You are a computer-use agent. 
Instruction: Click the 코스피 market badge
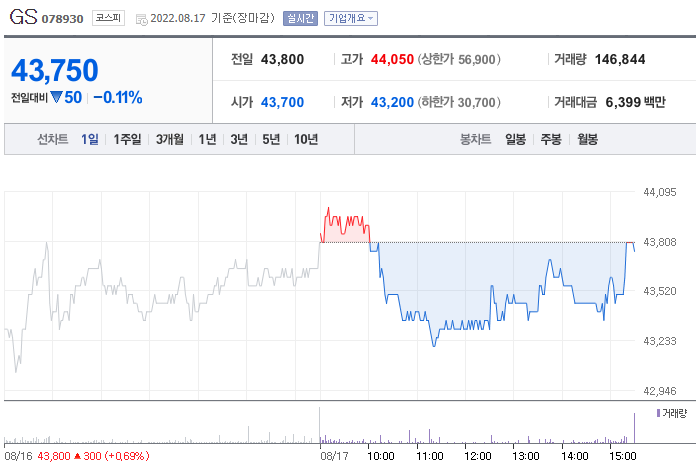tap(108, 18)
